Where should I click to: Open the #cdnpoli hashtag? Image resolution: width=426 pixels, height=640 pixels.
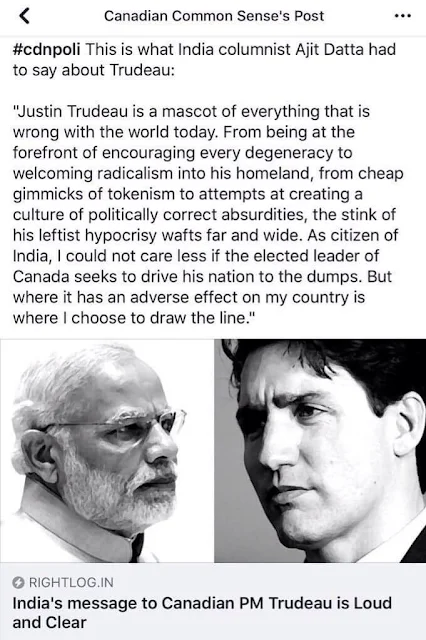[x=47, y=50]
